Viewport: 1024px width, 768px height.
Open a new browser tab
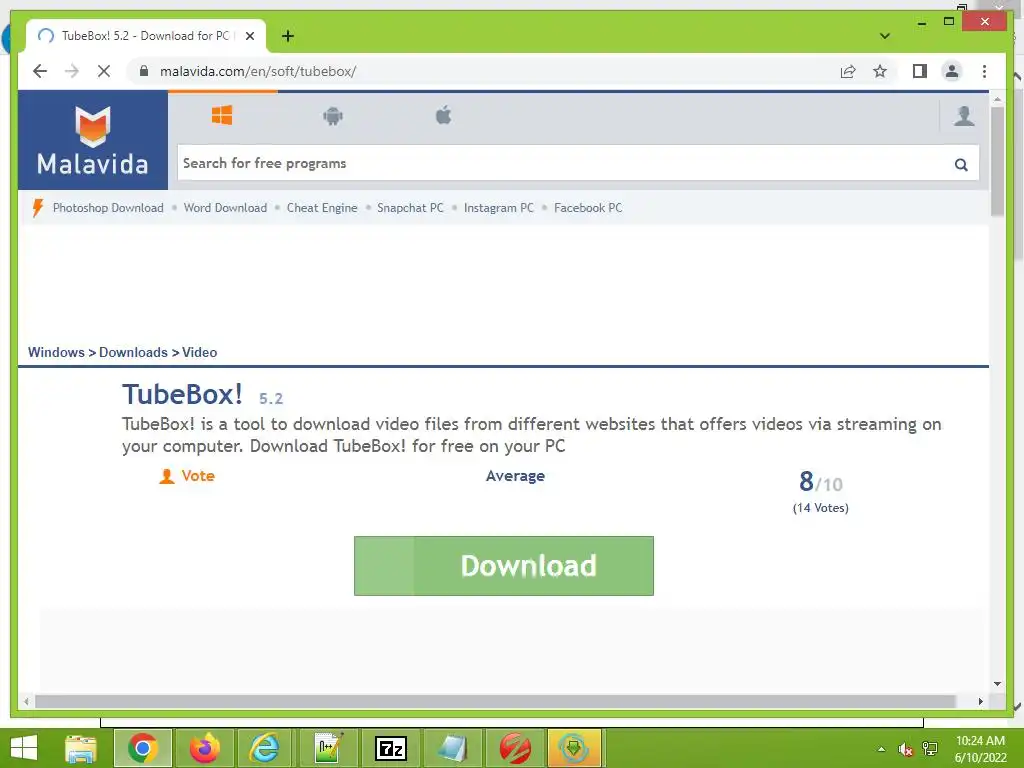pyautogui.click(x=288, y=36)
